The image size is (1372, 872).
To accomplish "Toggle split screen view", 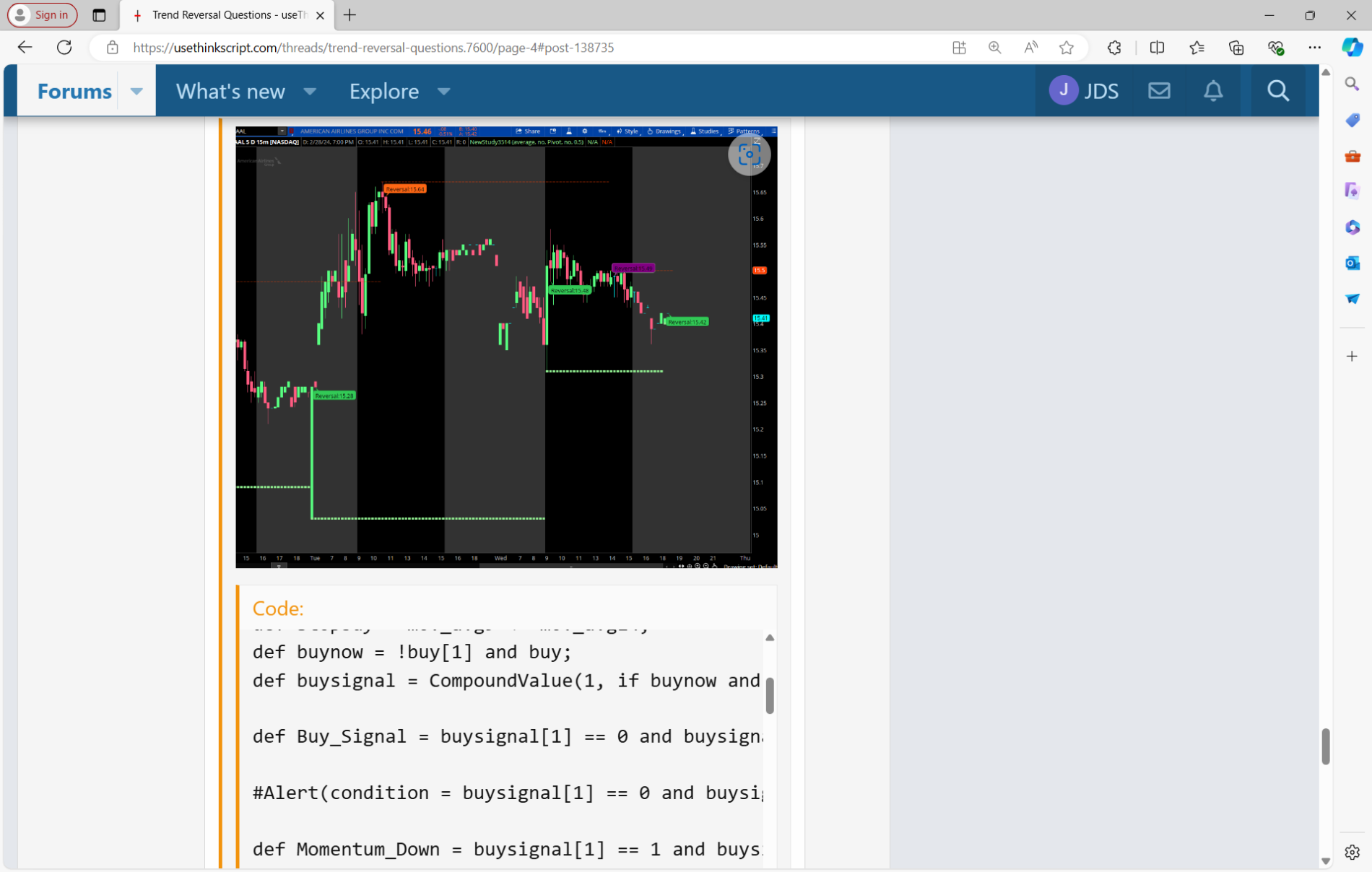I will [x=1157, y=48].
